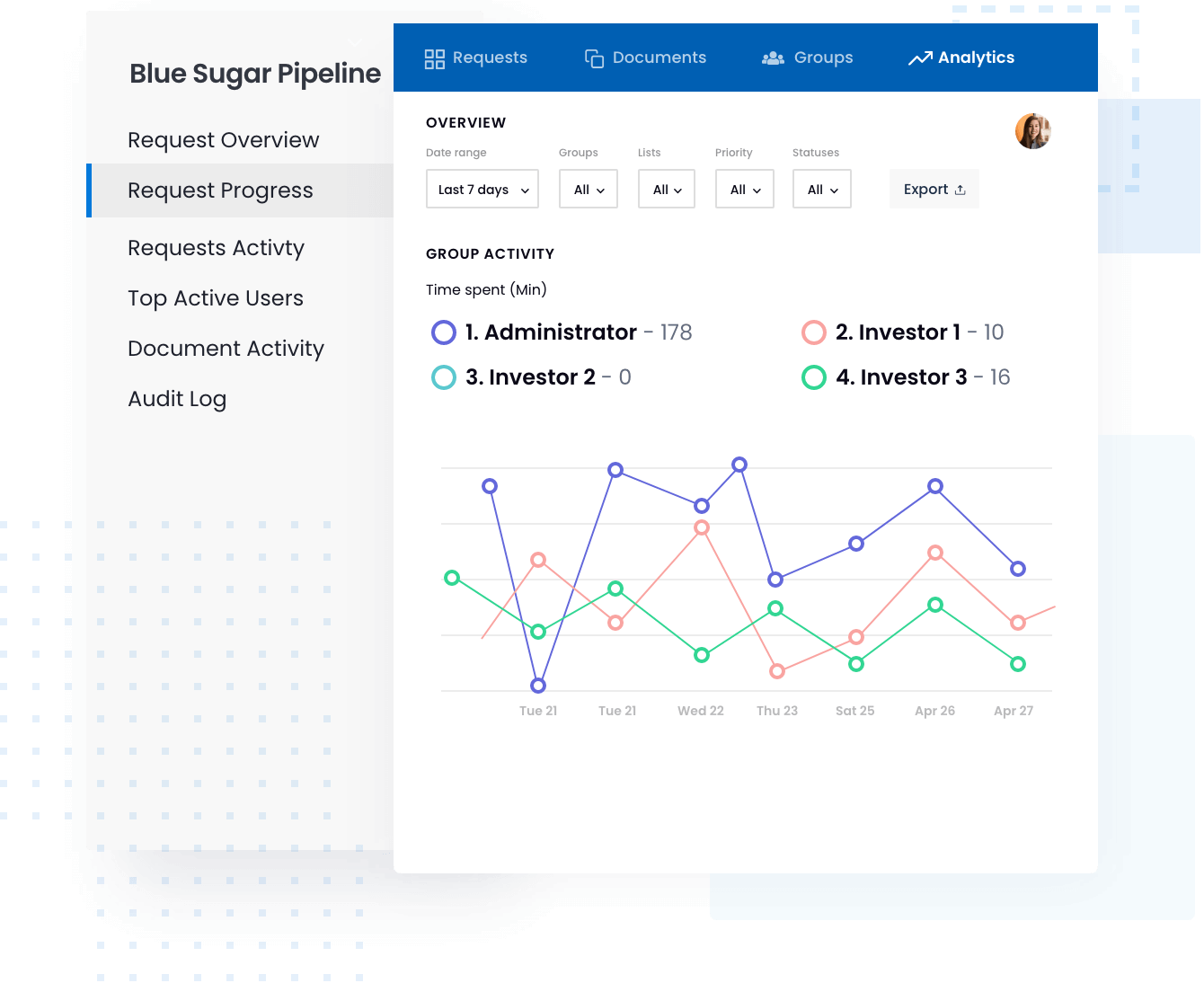Open the Audit Log sidebar item

click(x=177, y=399)
